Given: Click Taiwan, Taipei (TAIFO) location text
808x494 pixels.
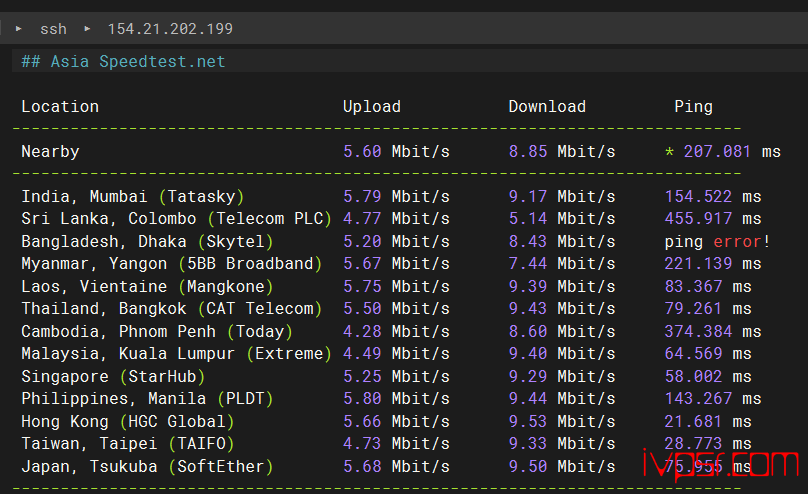Looking at the screenshot, I should pos(127,444).
